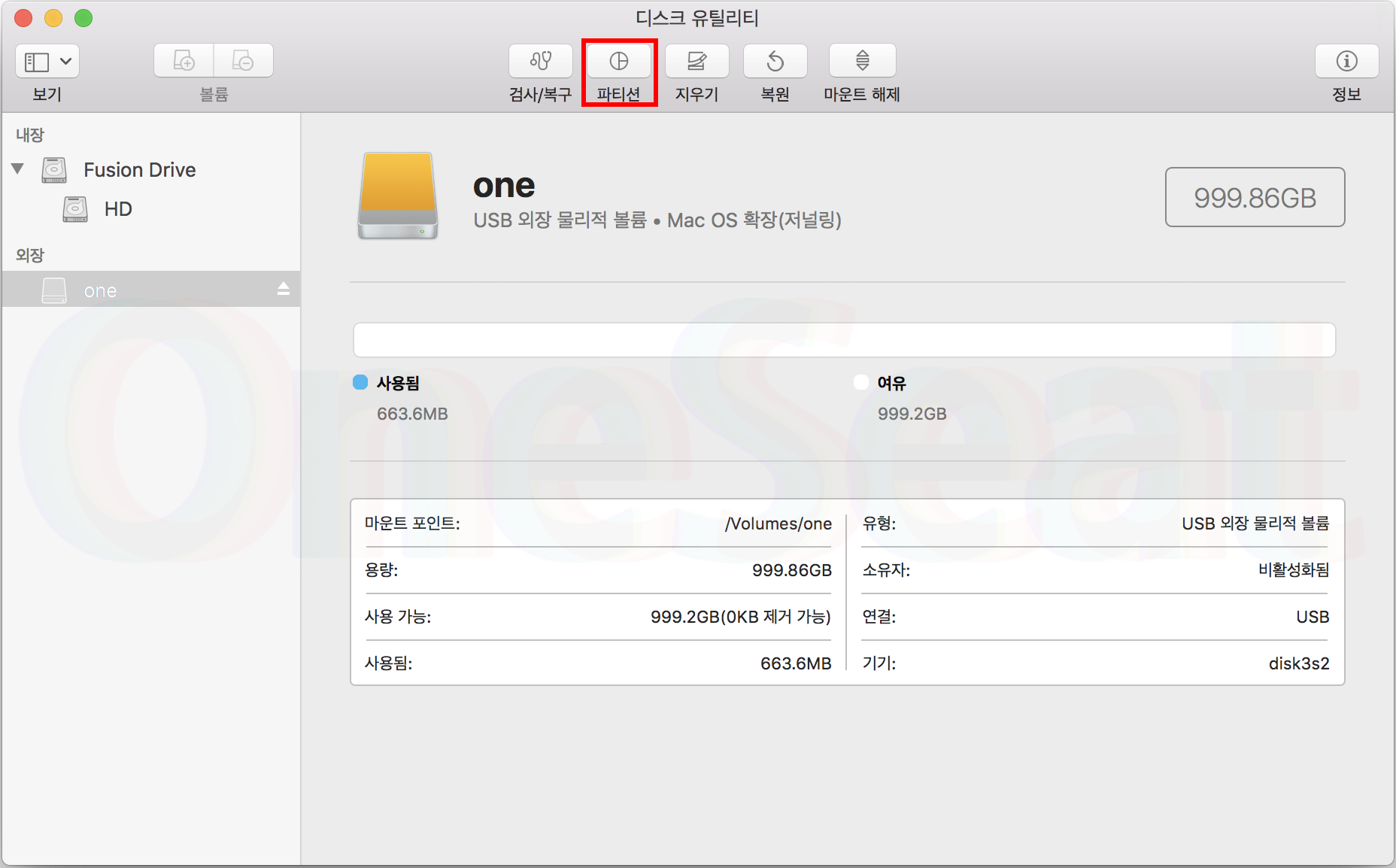Open the Partition (파티션) tool
Viewport: 1396px width, 868px height.
[619, 61]
